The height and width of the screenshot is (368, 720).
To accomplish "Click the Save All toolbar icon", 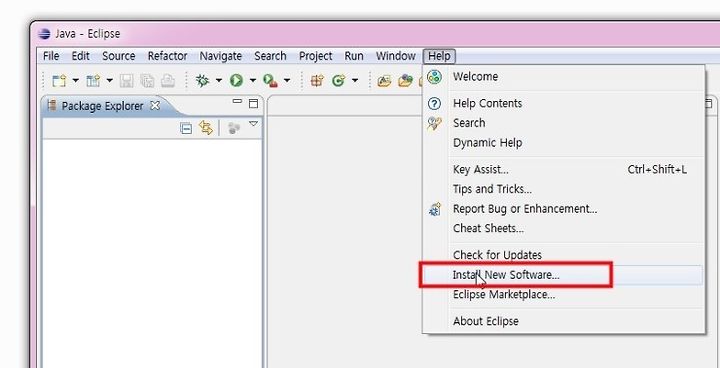I will [x=147, y=81].
